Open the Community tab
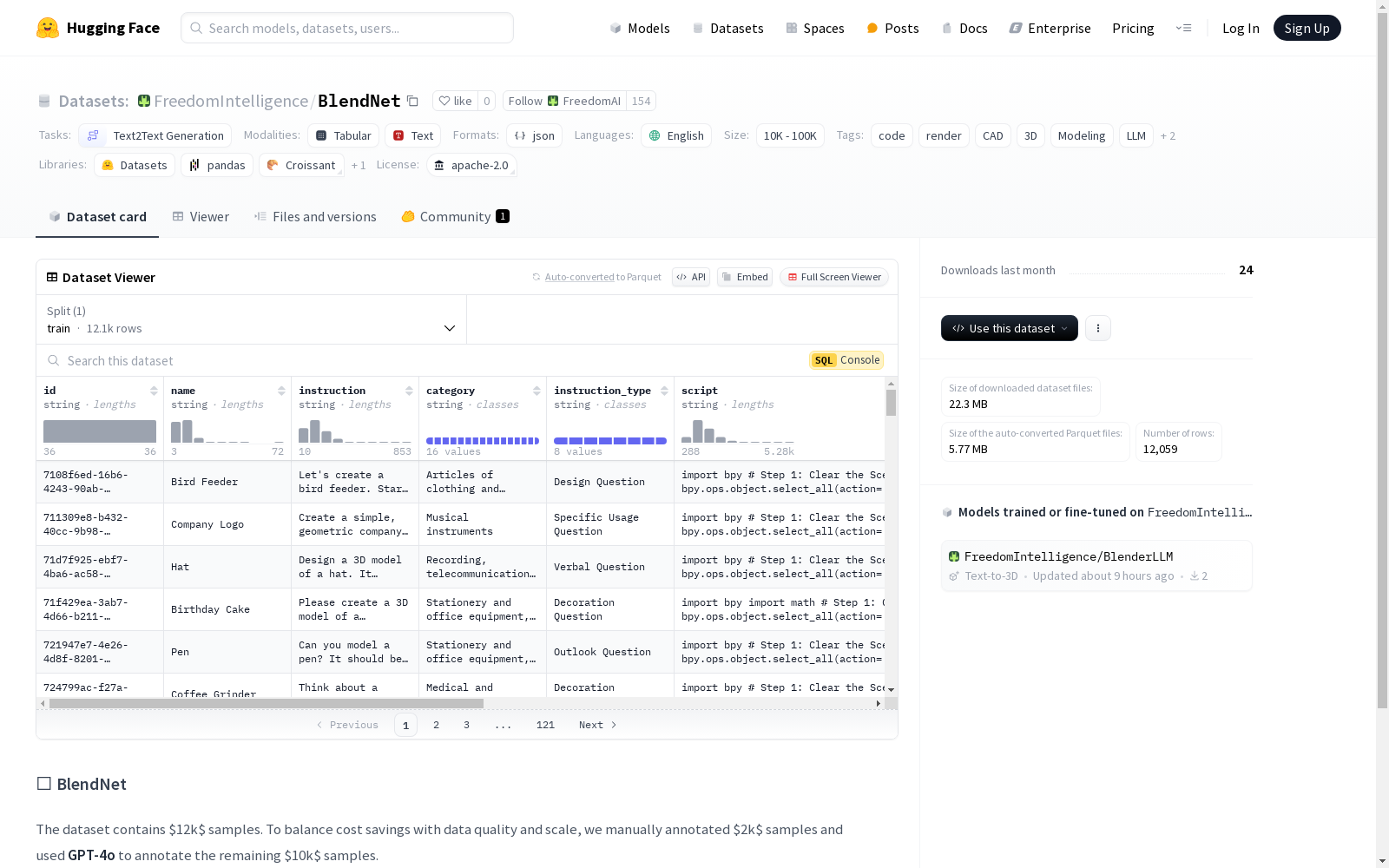 click(x=455, y=217)
